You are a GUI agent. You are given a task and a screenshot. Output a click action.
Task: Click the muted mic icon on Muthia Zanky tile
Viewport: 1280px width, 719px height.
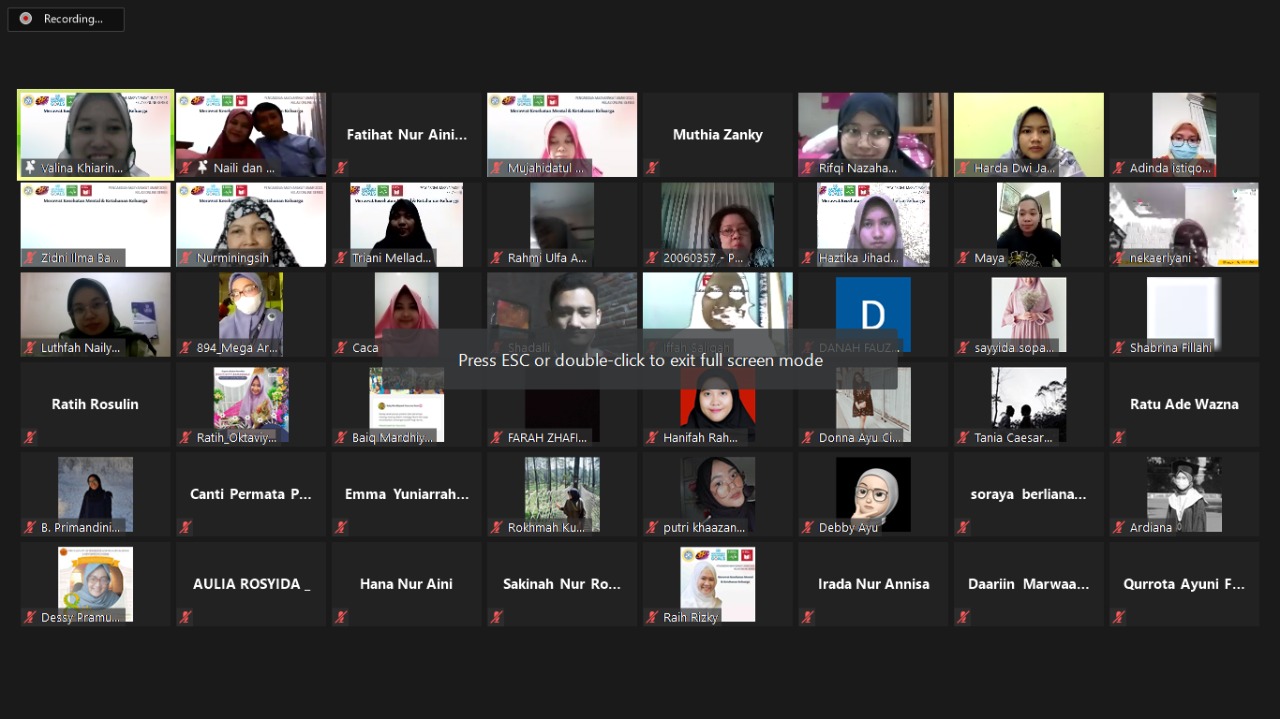point(652,168)
